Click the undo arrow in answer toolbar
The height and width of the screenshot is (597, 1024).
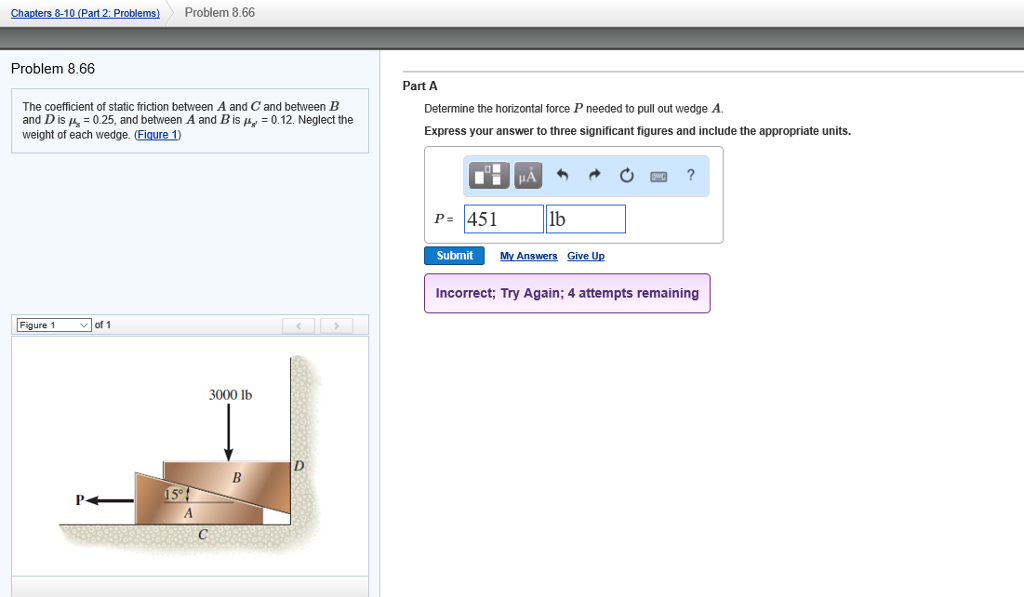pos(562,175)
